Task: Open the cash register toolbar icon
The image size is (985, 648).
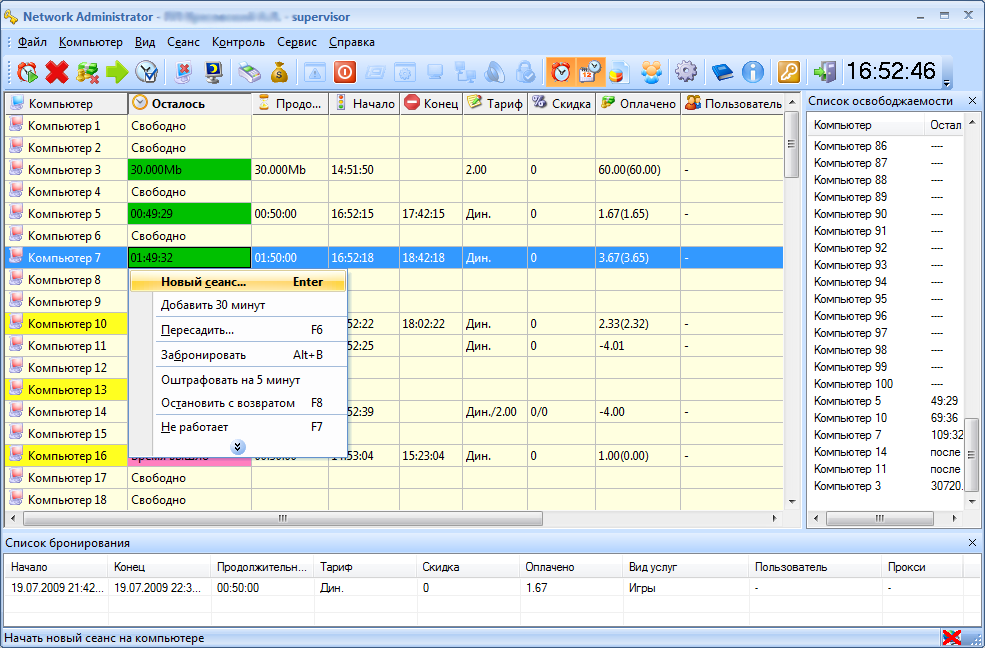Action: pyautogui.click(x=249, y=72)
